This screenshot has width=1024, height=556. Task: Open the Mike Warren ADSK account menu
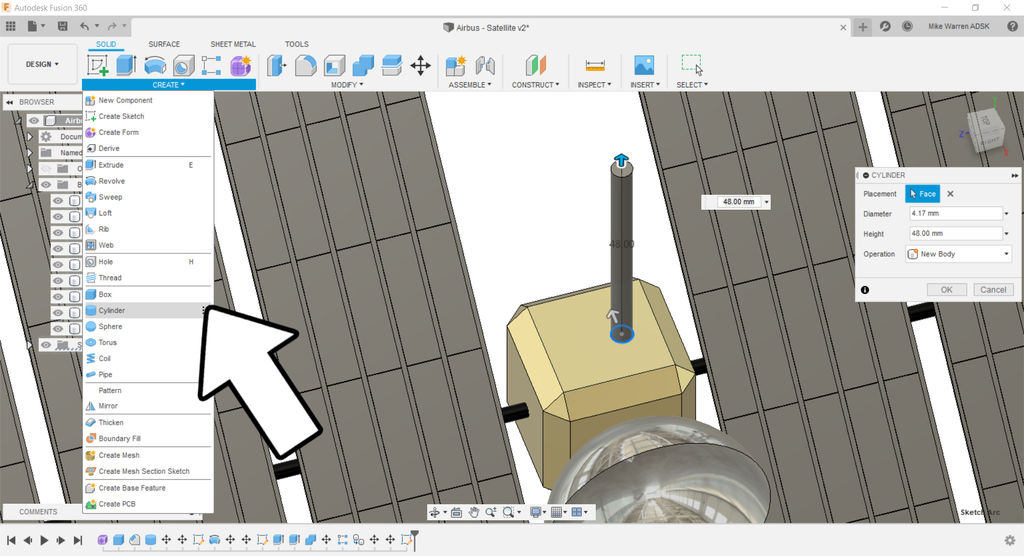(x=959, y=26)
